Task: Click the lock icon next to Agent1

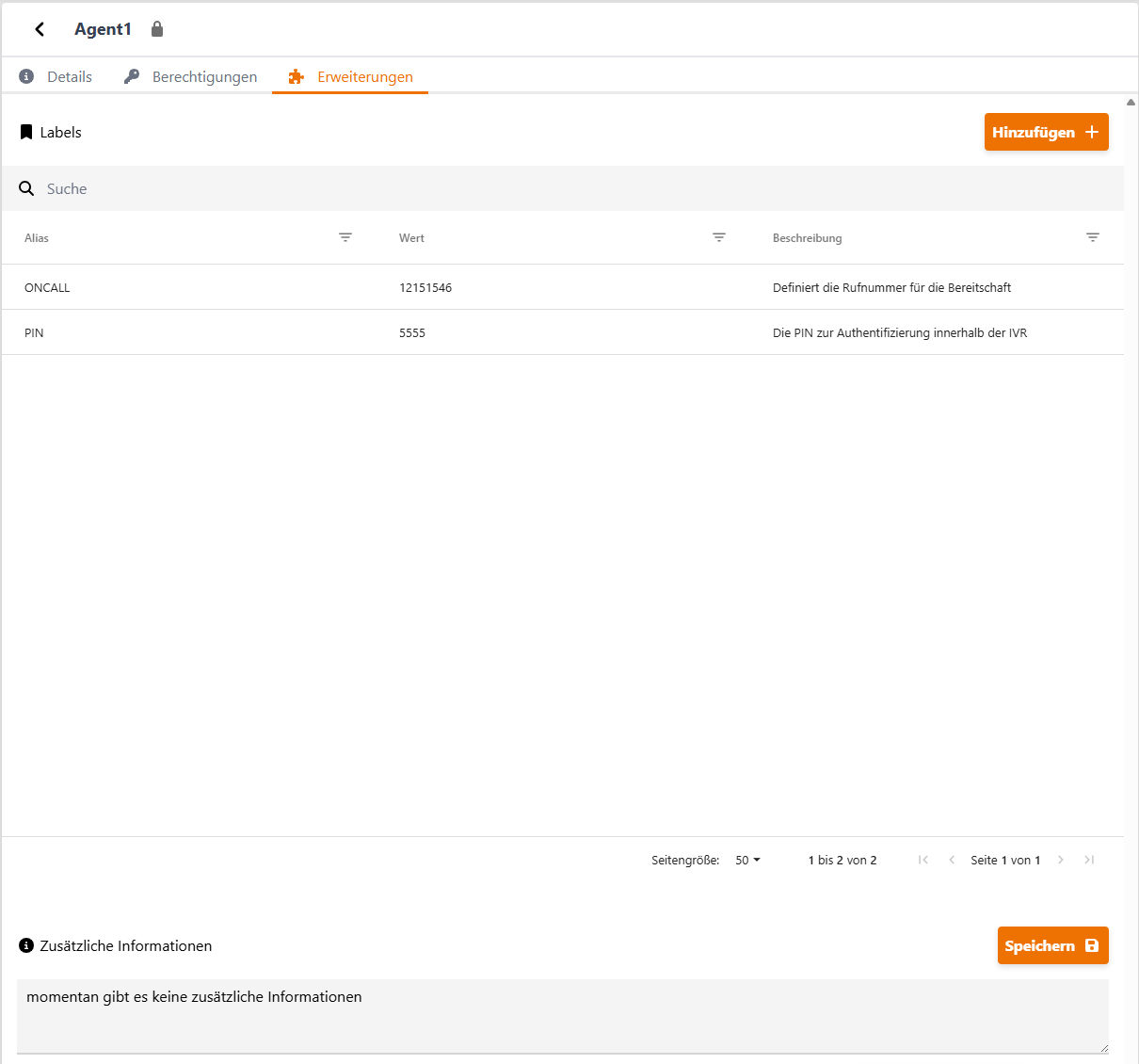Action: (157, 29)
